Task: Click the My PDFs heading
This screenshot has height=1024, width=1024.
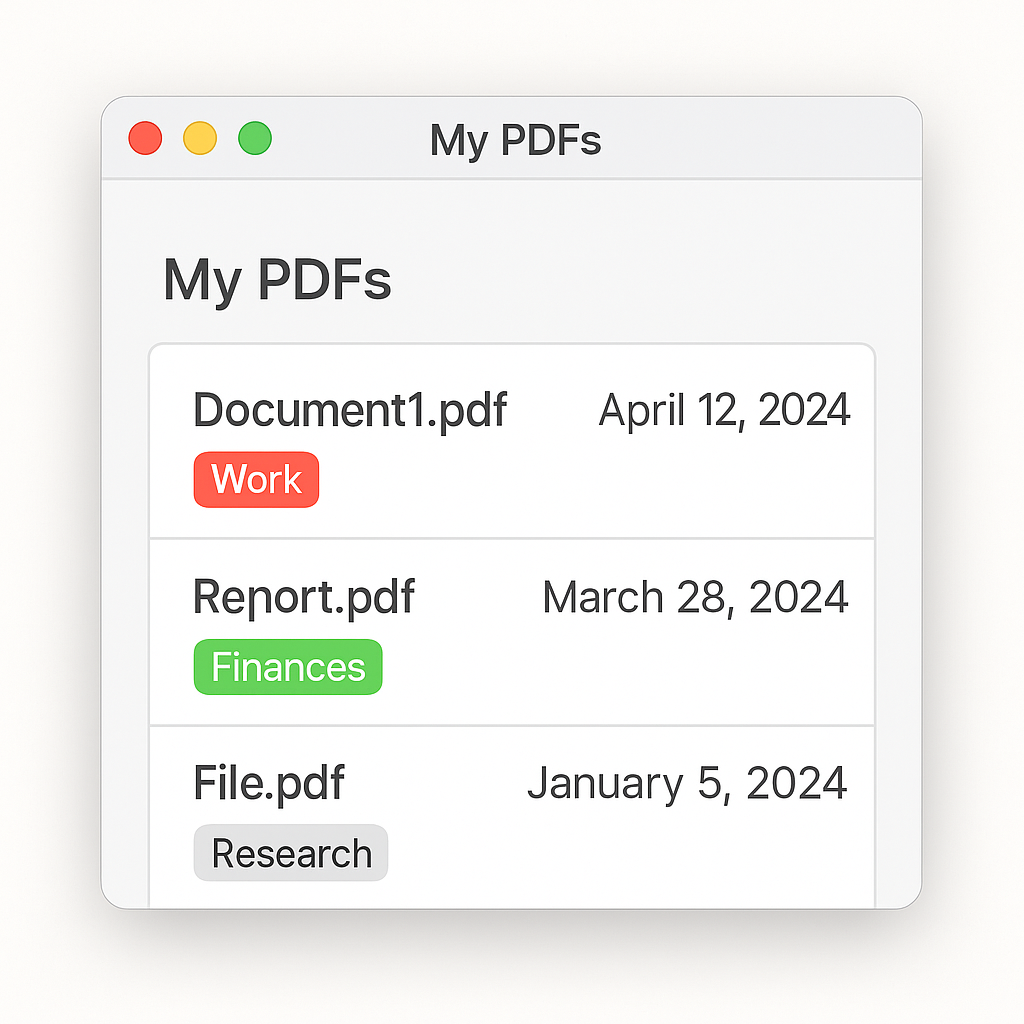Action: (x=278, y=280)
